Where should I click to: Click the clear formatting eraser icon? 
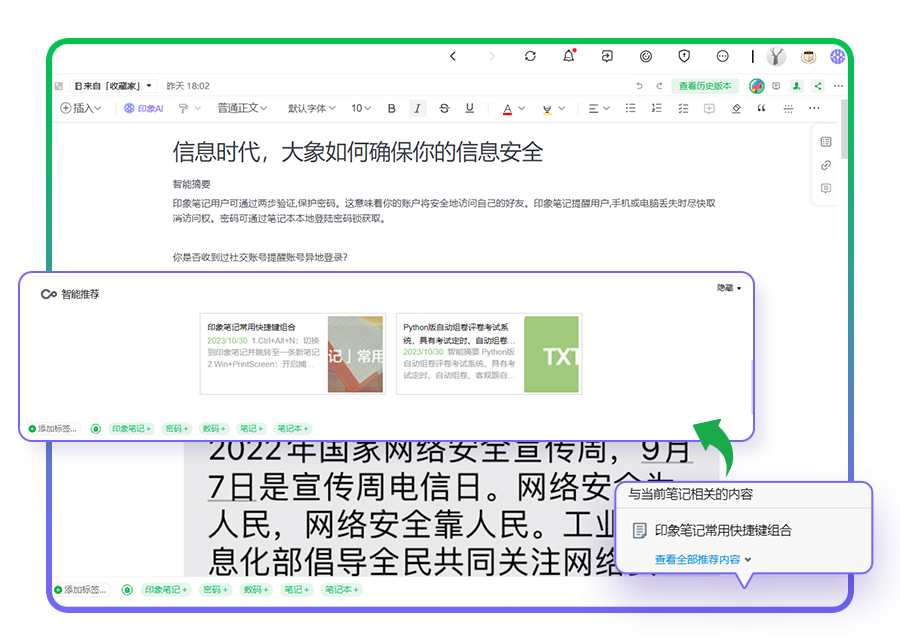[x=736, y=108]
